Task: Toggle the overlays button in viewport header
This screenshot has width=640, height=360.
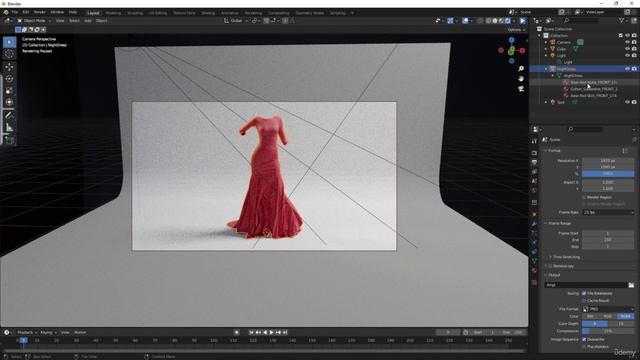Action: tap(465, 20)
